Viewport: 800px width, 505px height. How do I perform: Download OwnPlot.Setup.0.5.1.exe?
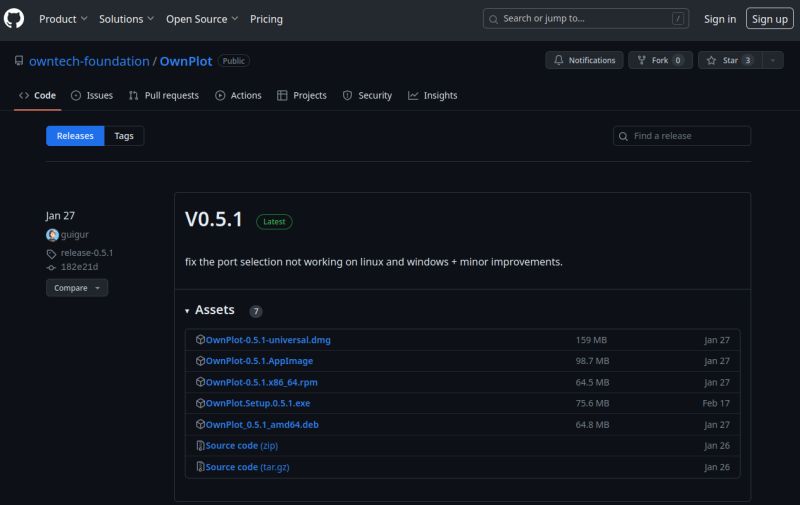point(258,403)
